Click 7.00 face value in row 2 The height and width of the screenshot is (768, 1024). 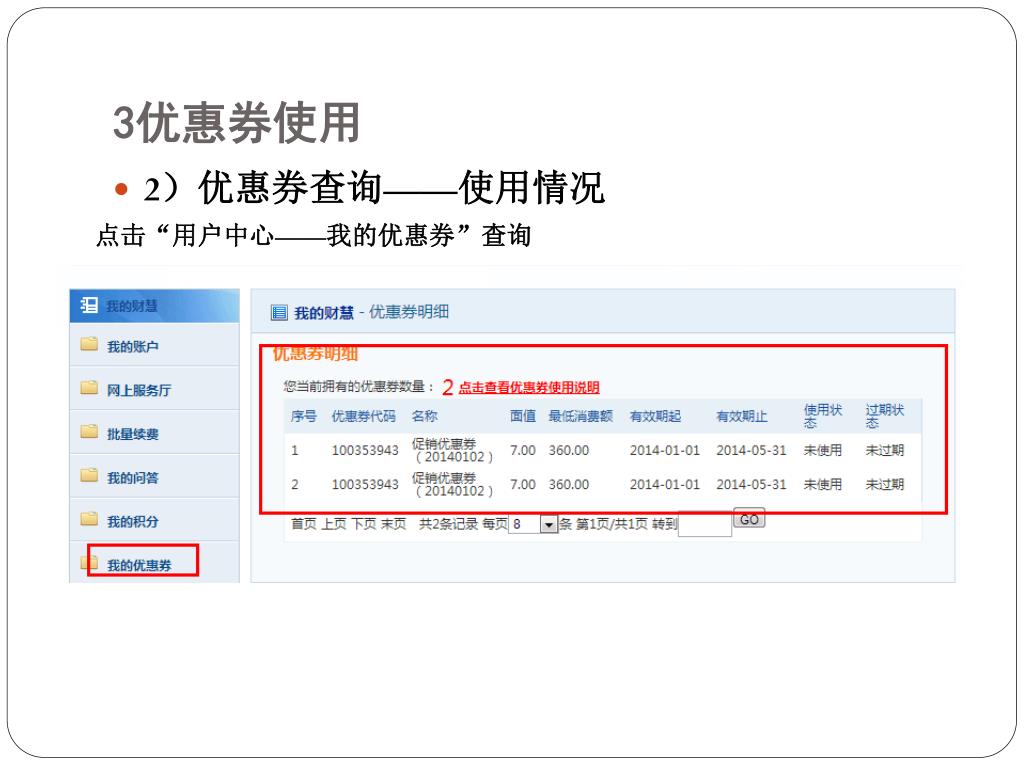pyautogui.click(x=523, y=484)
